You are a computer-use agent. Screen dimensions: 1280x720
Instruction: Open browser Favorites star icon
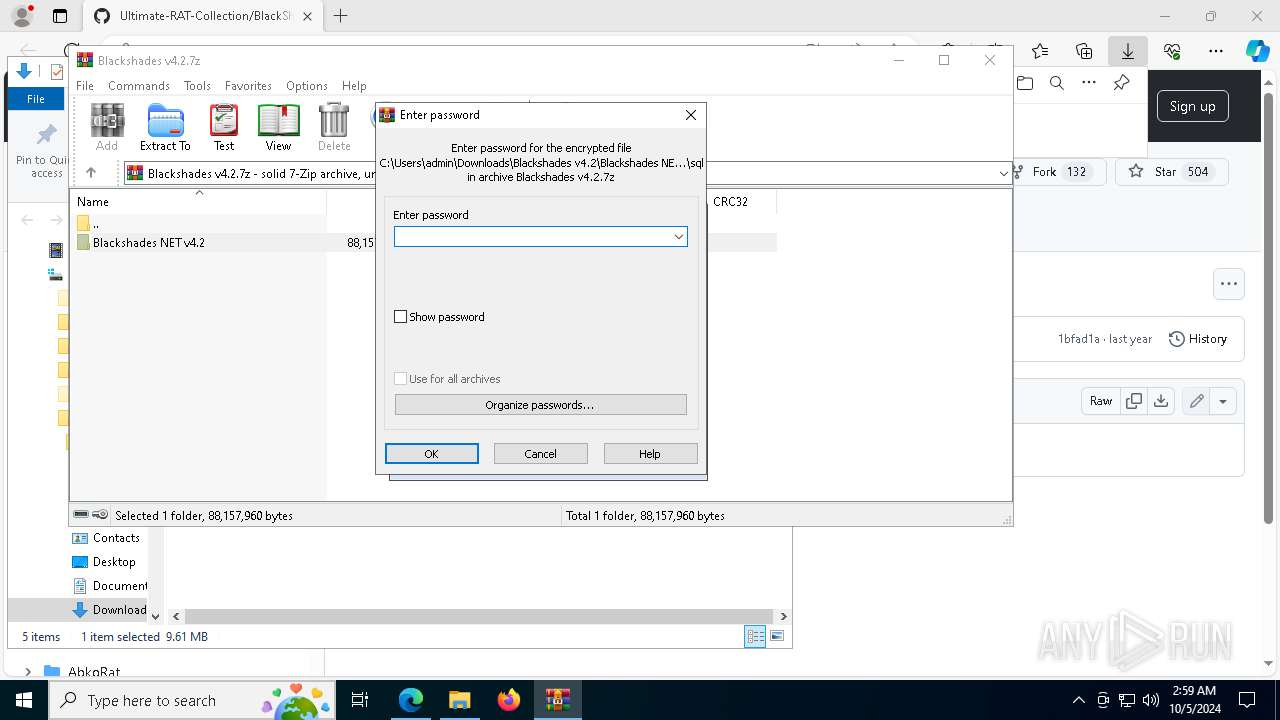[1040, 51]
